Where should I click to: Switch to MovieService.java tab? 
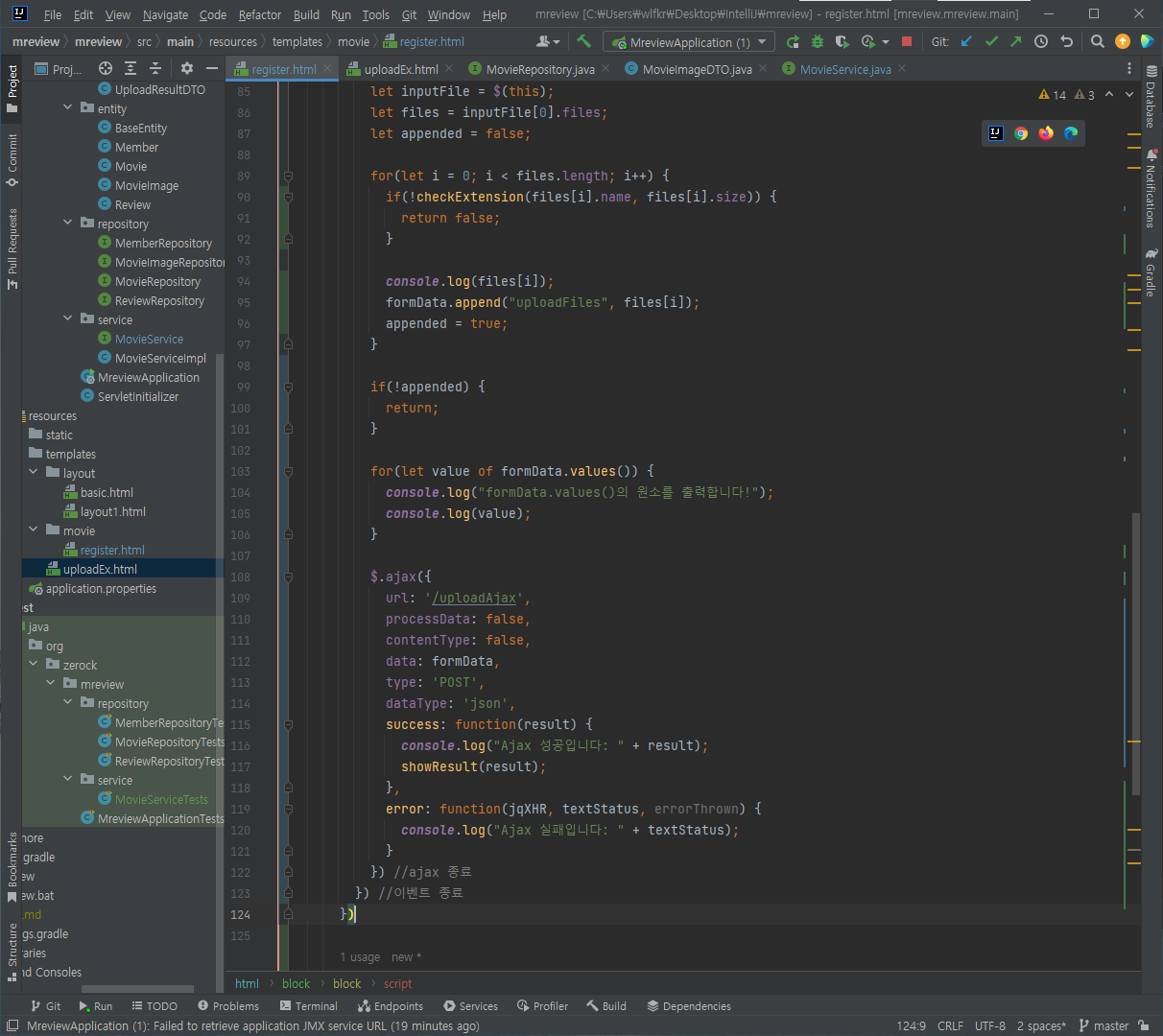845,69
